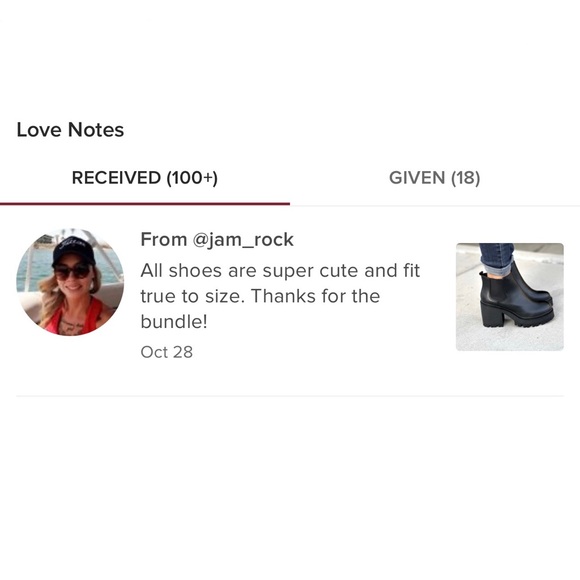Select the Love Notes section heading
This screenshot has height=580, width=580.
pyautogui.click(x=70, y=130)
